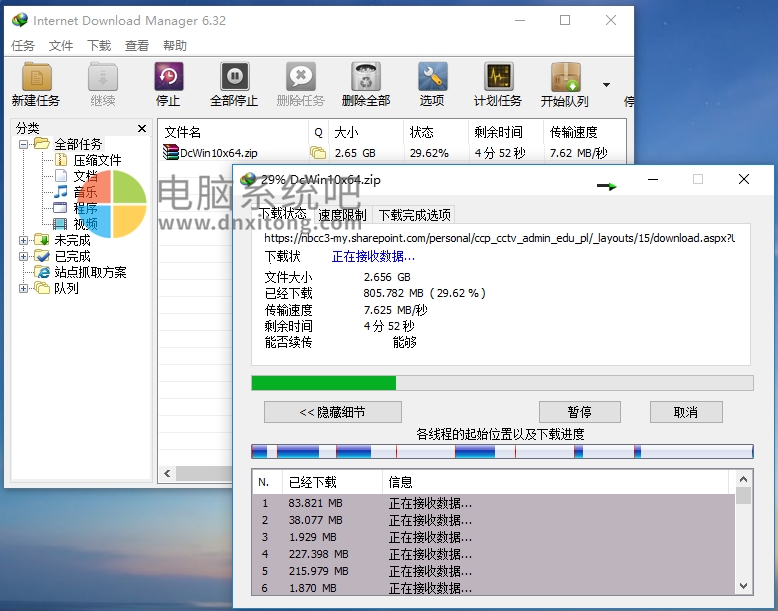Click the download URL text

499,238
